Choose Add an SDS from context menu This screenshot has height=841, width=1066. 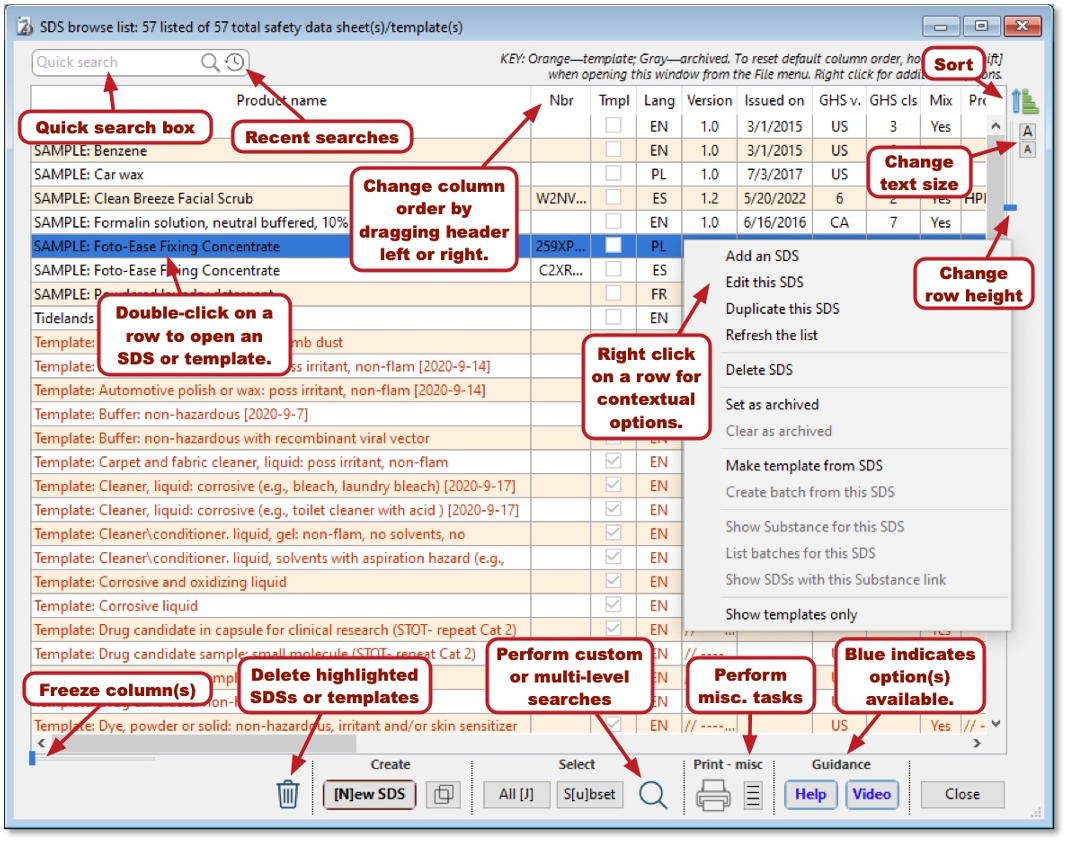pos(762,256)
